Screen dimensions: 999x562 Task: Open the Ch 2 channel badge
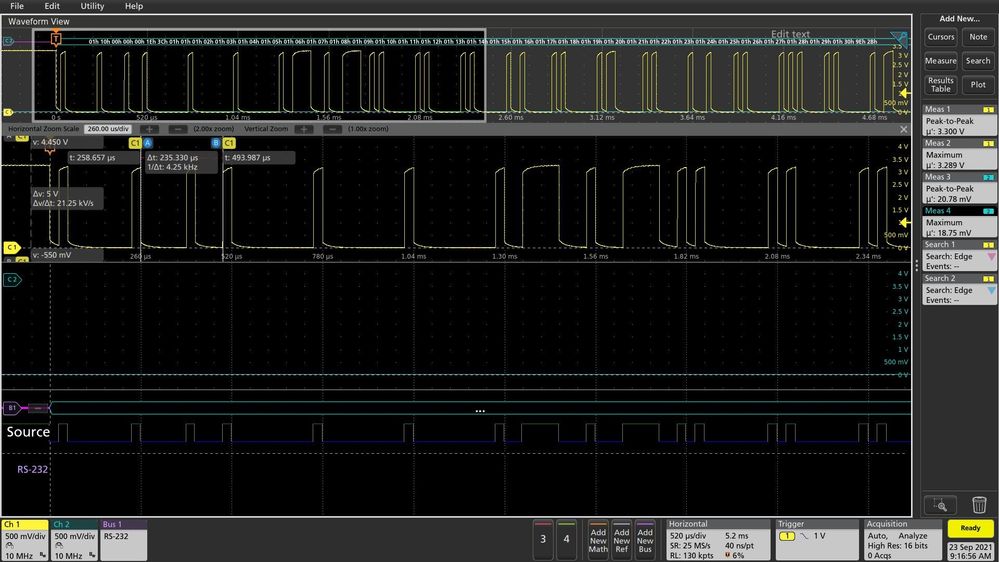[x=74, y=540]
